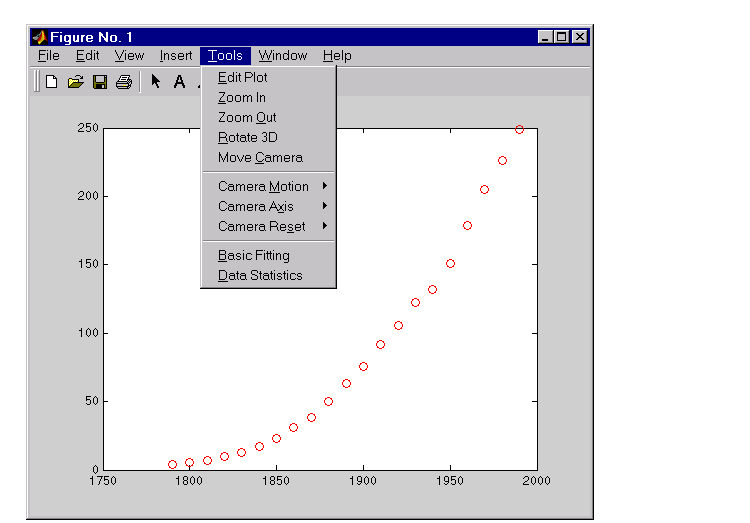750x523 pixels.
Task: Click the topmost red data point near 250
Action: 519,129
